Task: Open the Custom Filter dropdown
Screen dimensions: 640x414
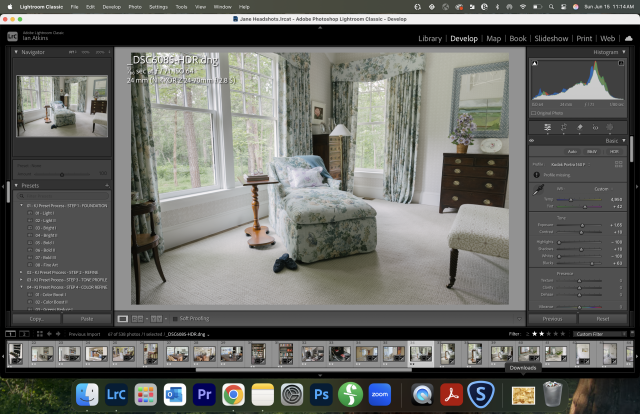Action: 600,333
